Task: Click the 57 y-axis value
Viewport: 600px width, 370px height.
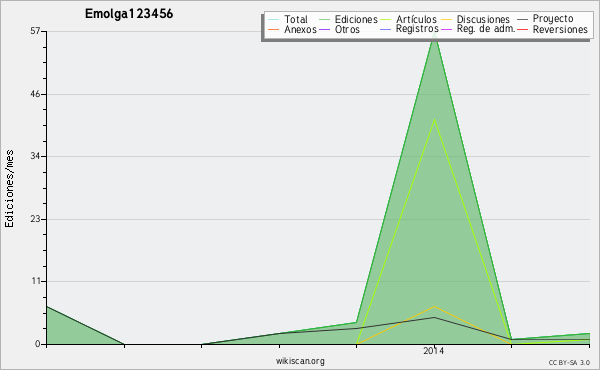Action: coord(35,31)
